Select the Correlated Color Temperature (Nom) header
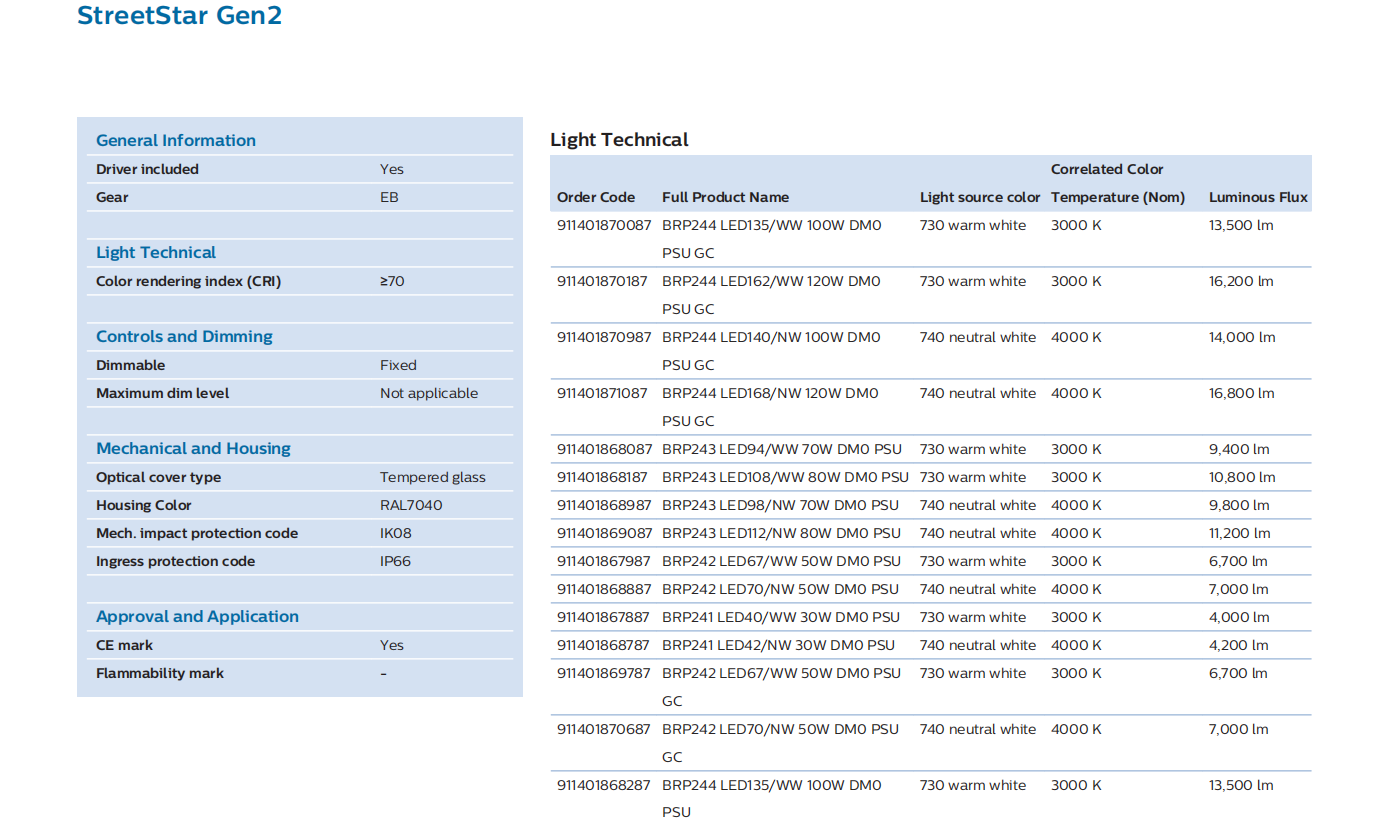Screen dimensions: 1384x824 (x=1118, y=183)
